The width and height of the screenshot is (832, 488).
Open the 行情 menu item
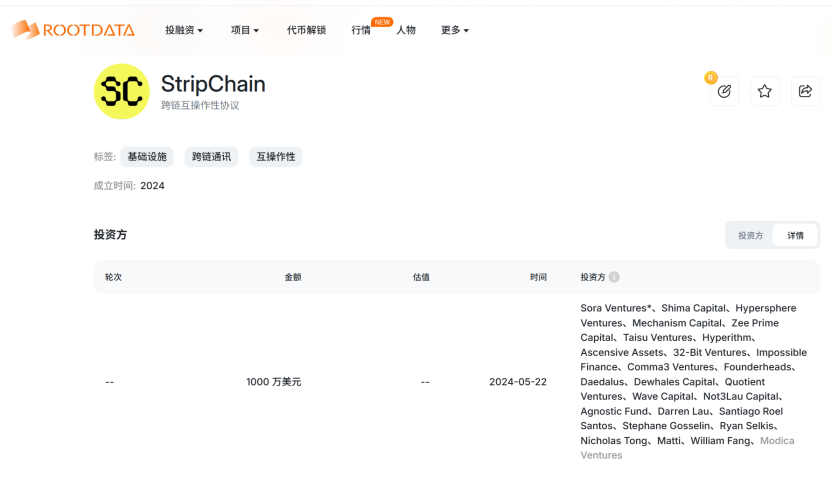tap(361, 30)
